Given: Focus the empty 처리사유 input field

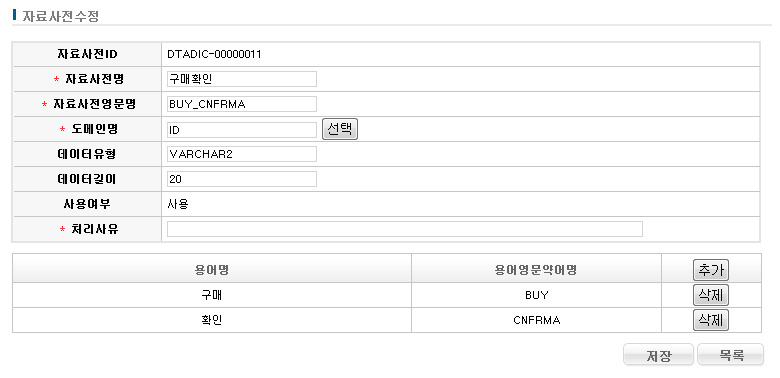Looking at the screenshot, I should pyautogui.click(x=405, y=229).
